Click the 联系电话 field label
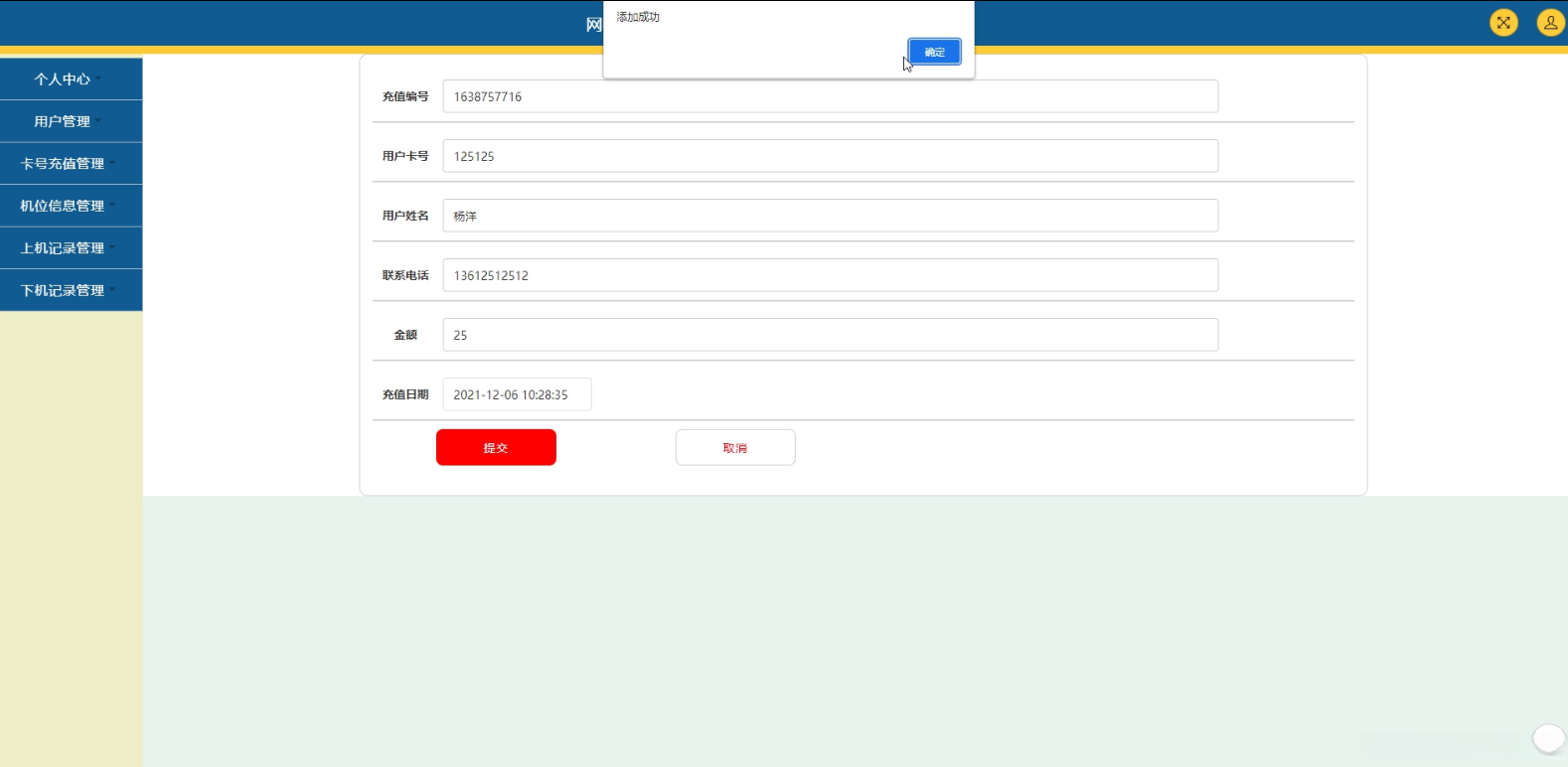This screenshot has width=1568, height=767. click(405, 275)
